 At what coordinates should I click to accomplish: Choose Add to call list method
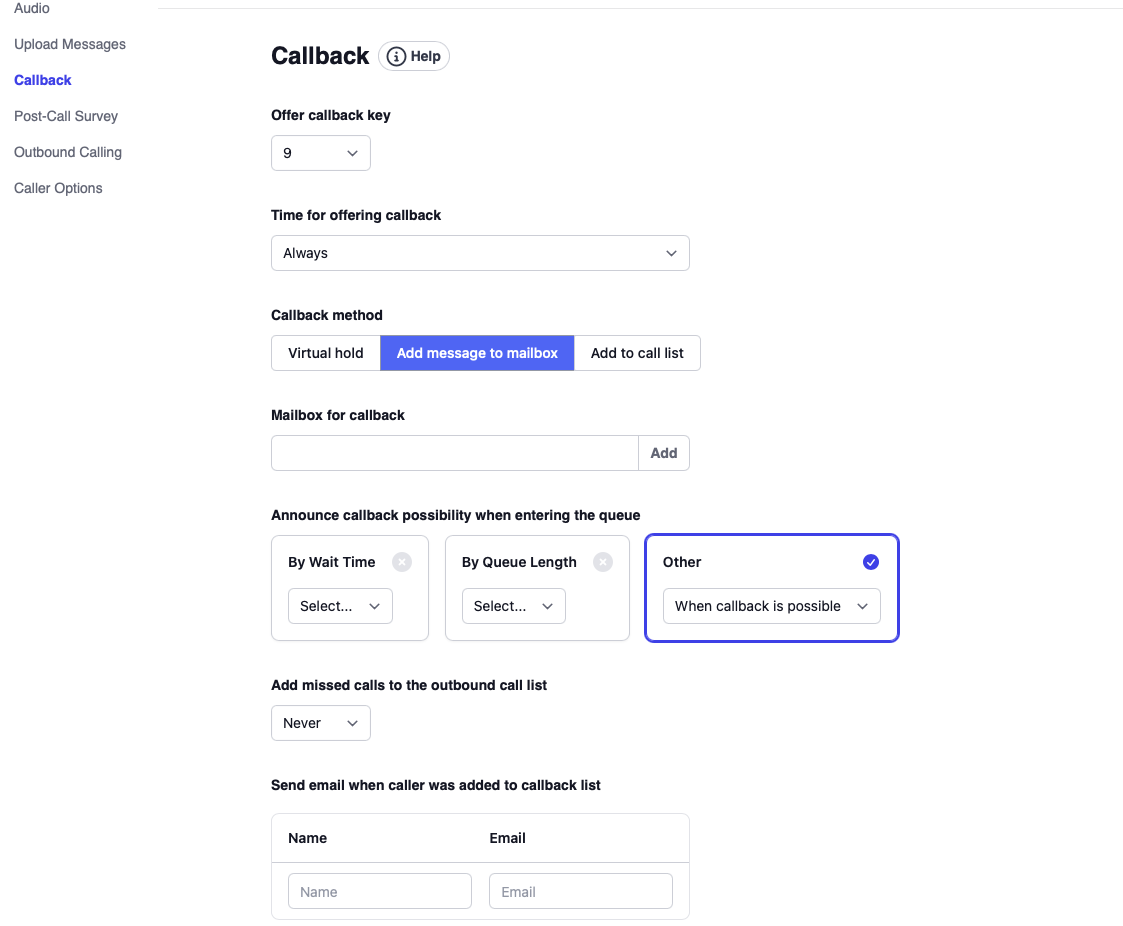(637, 353)
